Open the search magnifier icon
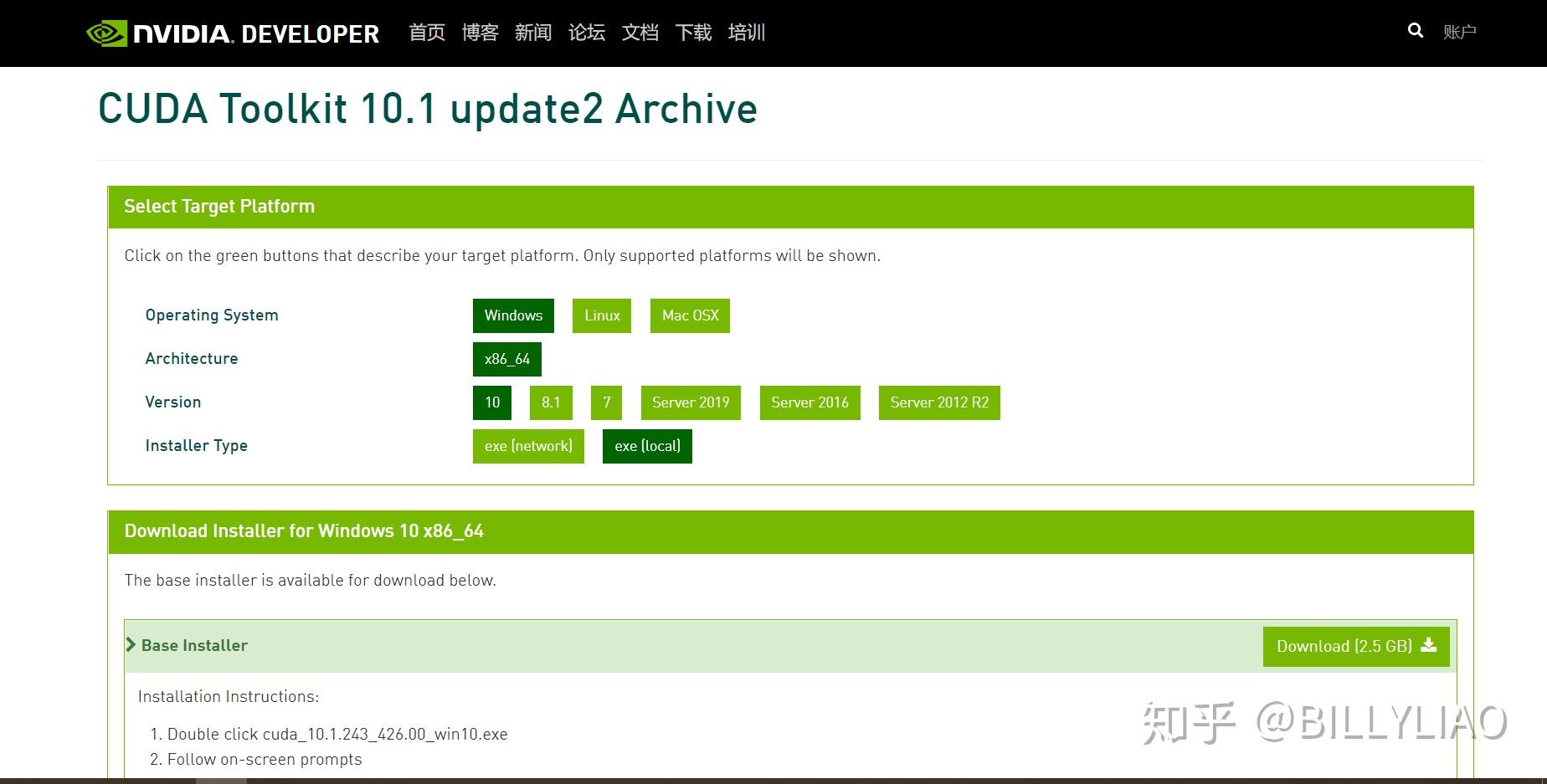The height and width of the screenshot is (784, 1547). [1415, 30]
